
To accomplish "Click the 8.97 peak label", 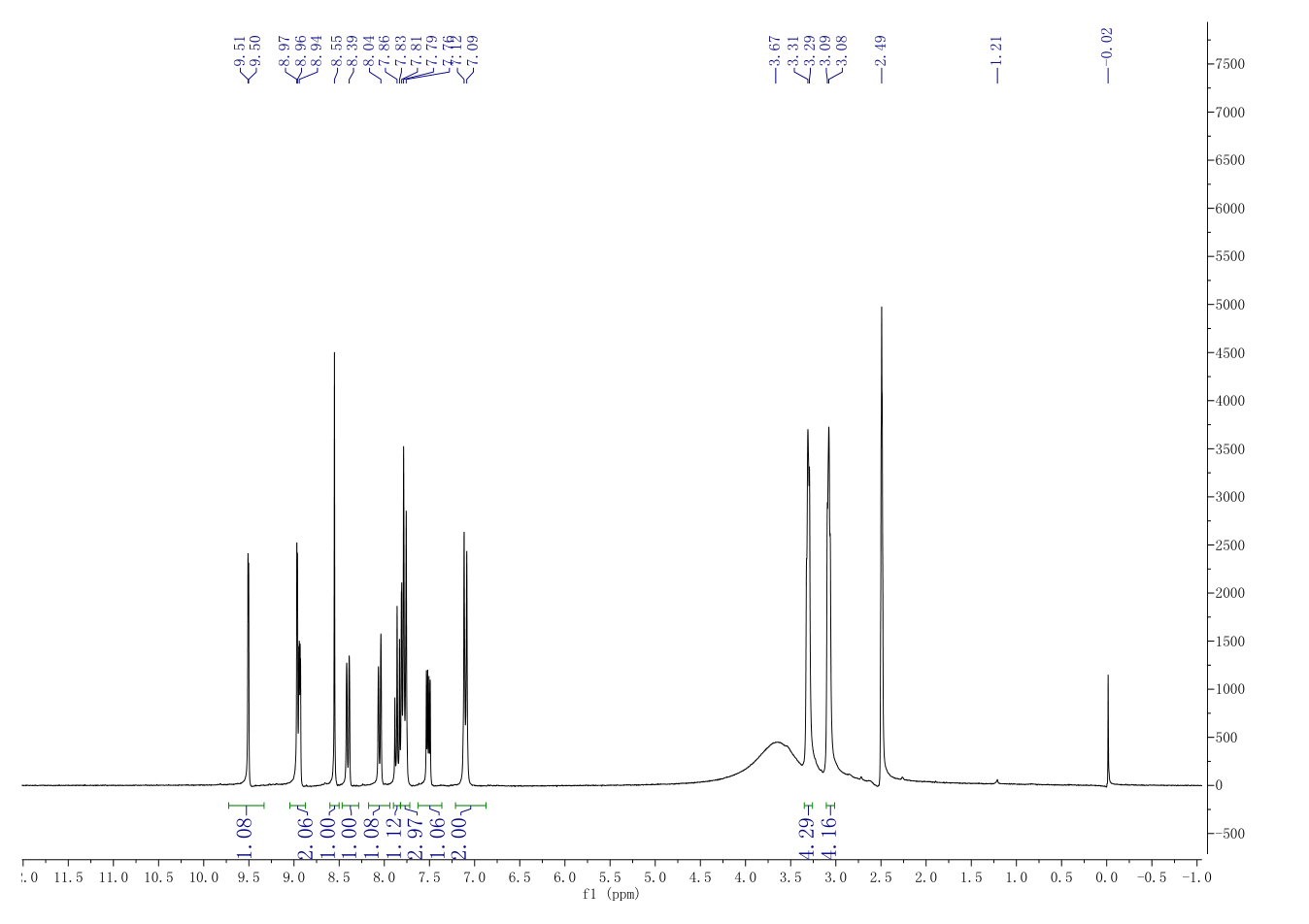I will click(x=285, y=50).
